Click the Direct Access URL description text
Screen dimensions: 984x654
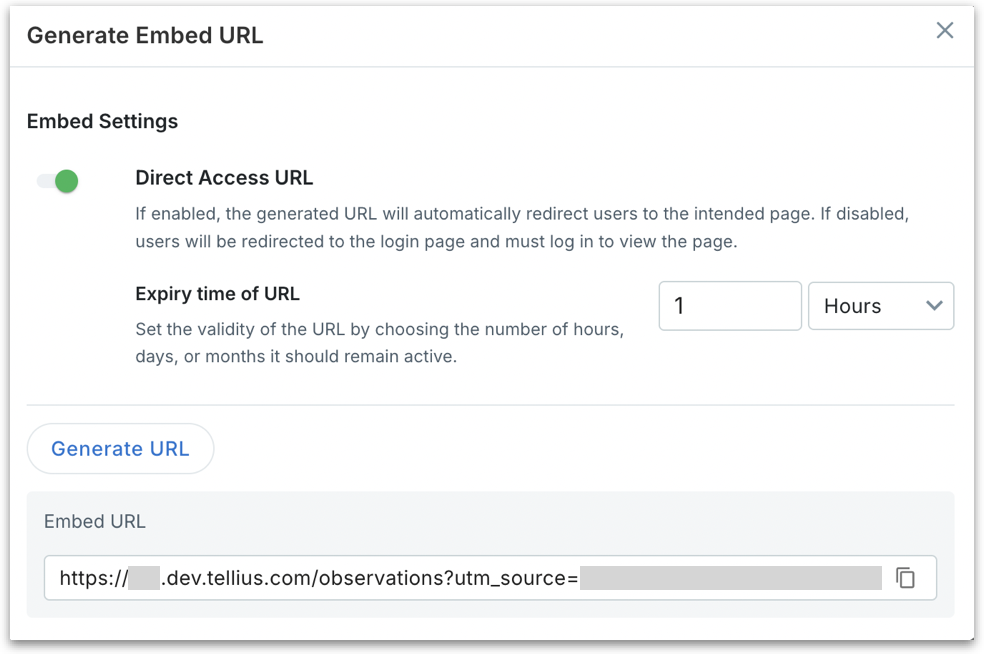coord(521,228)
